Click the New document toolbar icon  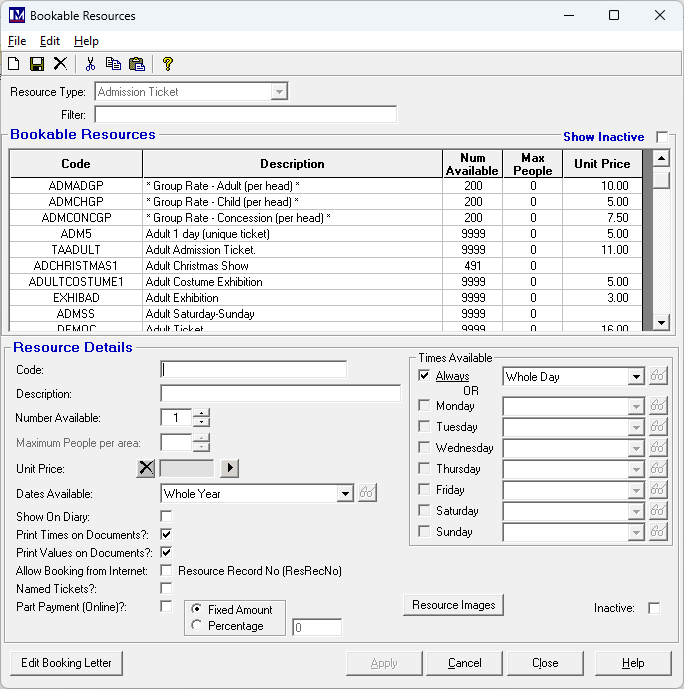pyautogui.click(x=14, y=64)
